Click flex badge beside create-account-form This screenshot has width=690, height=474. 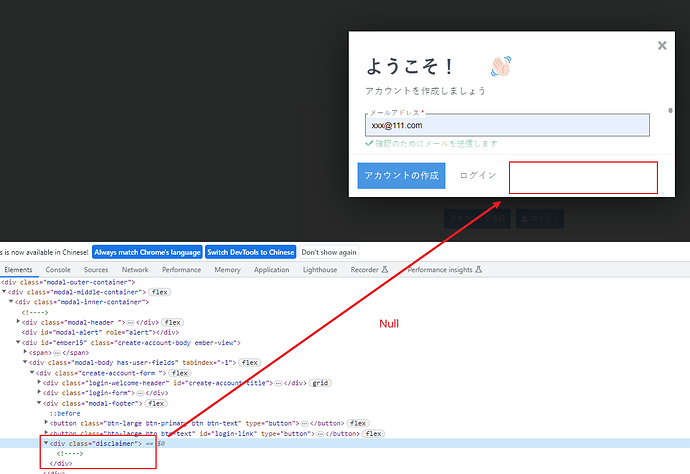pos(180,373)
